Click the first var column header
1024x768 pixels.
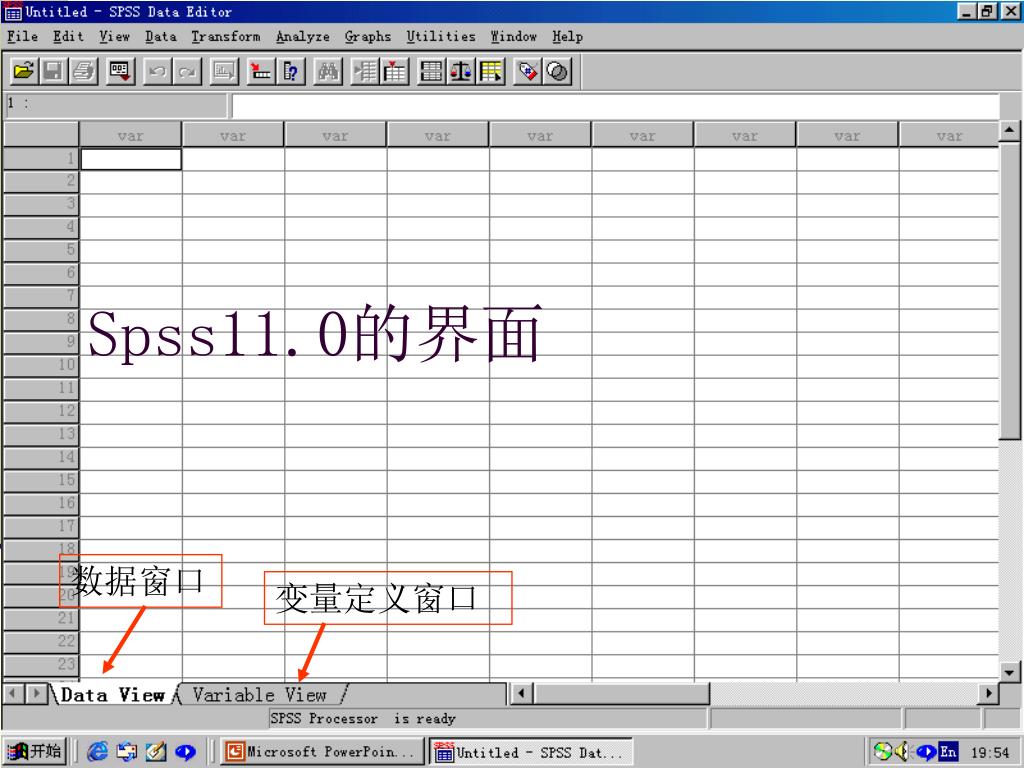click(131, 135)
